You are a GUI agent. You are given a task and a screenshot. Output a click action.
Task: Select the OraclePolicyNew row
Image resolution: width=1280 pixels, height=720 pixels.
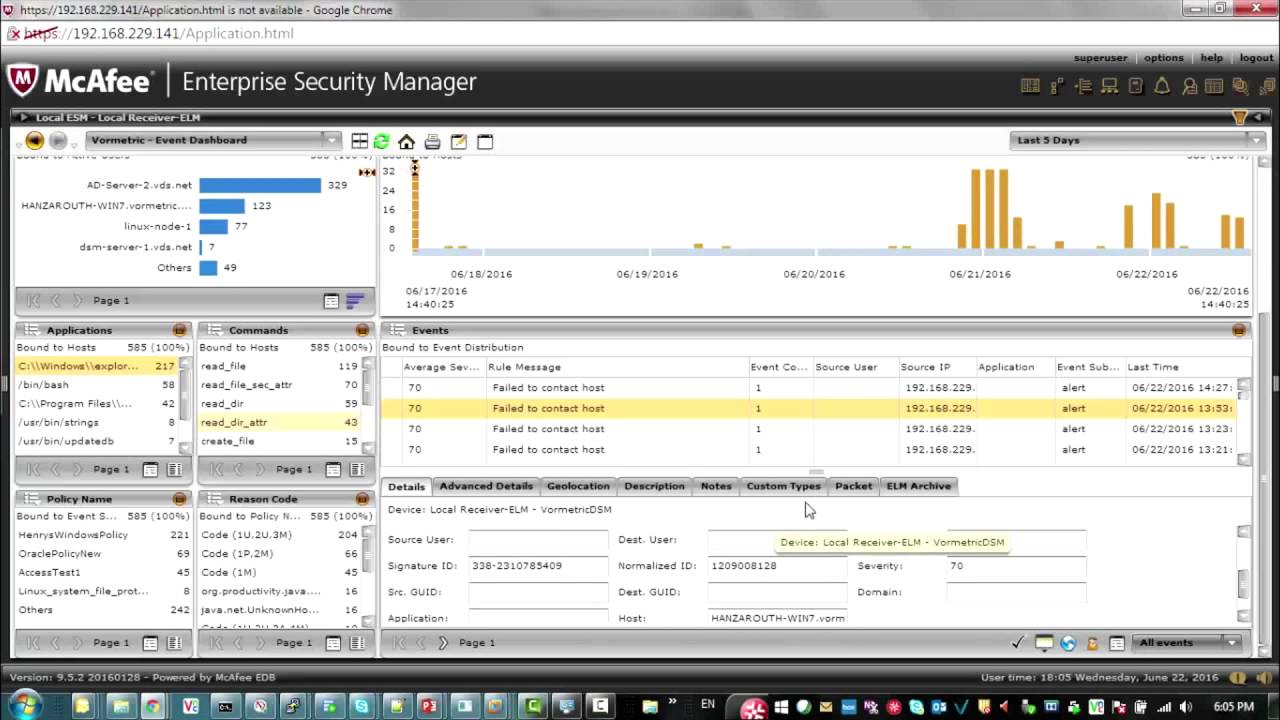[102, 554]
